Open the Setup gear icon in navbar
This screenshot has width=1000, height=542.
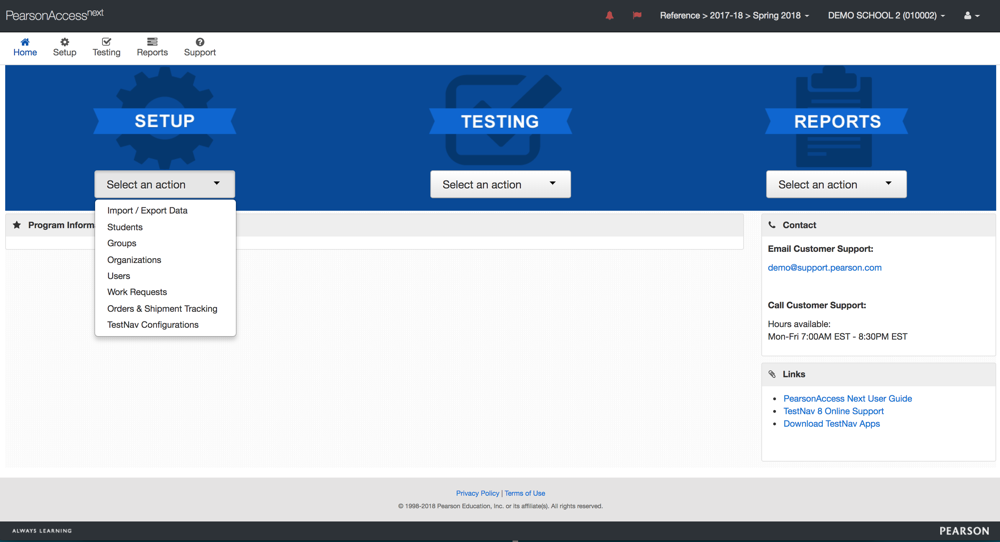point(64,42)
